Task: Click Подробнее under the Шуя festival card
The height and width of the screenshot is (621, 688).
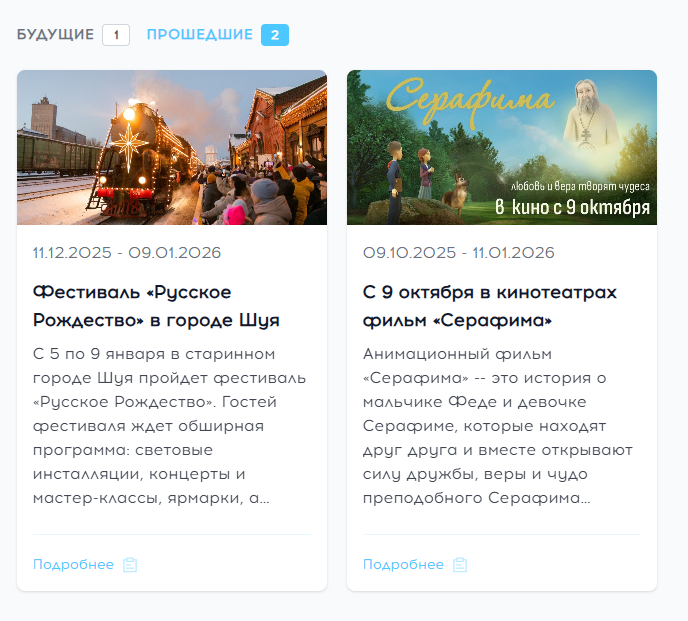Action: pyautogui.click(x=73, y=564)
